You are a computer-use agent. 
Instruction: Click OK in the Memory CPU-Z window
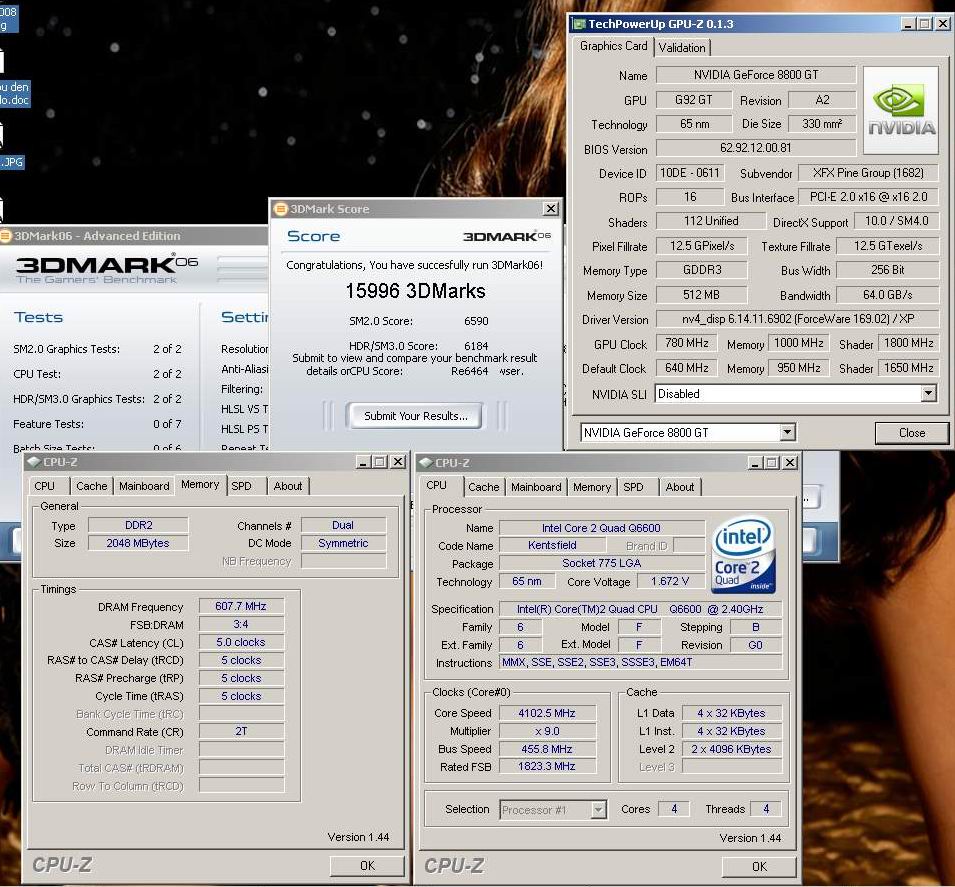click(x=367, y=866)
